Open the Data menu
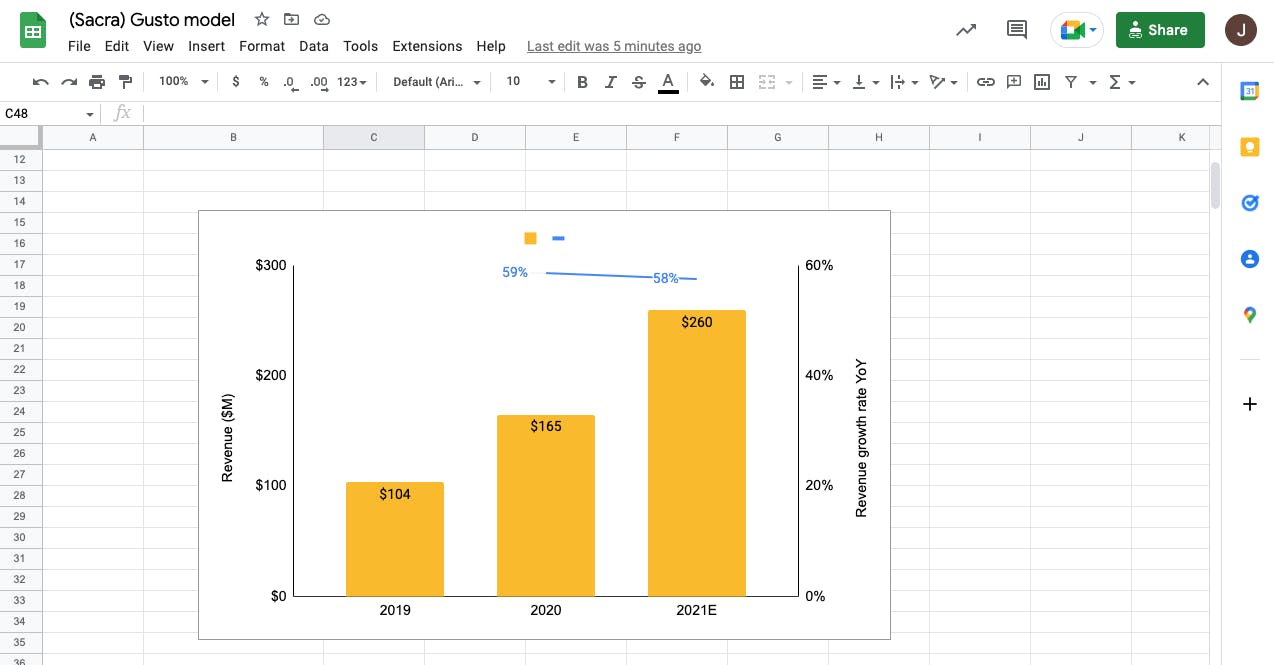 click(314, 46)
